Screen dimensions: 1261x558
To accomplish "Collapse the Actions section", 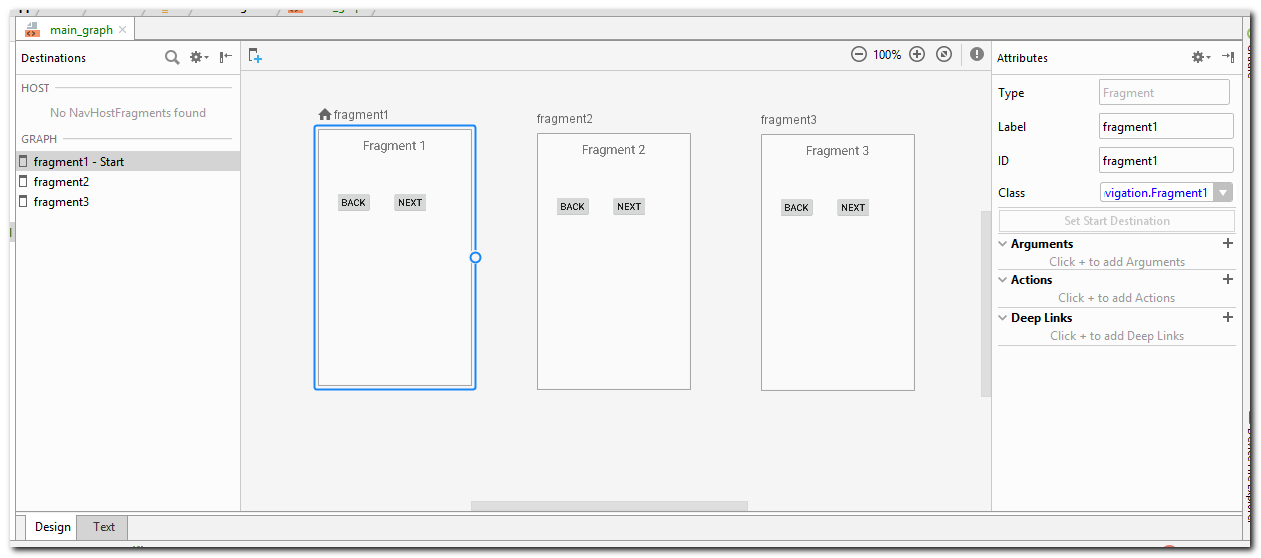I will [x=1003, y=280].
